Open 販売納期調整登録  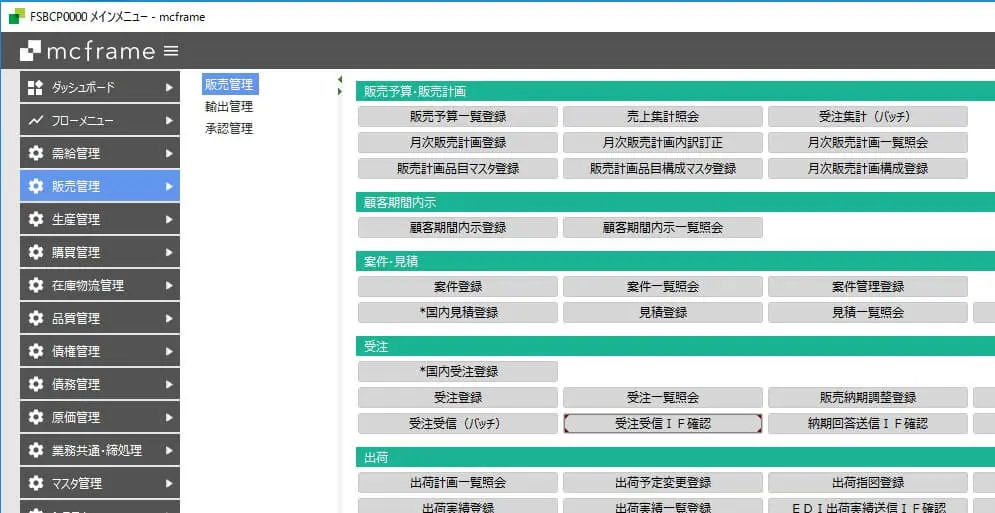(867, 398)
